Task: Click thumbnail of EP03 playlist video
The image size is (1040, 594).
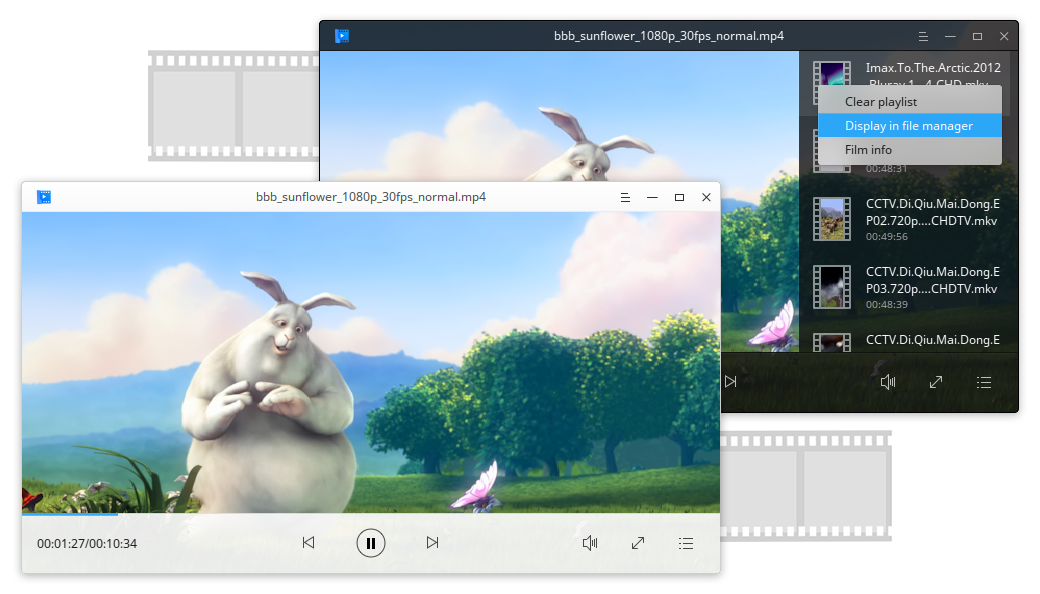Action: pos(832,287)
